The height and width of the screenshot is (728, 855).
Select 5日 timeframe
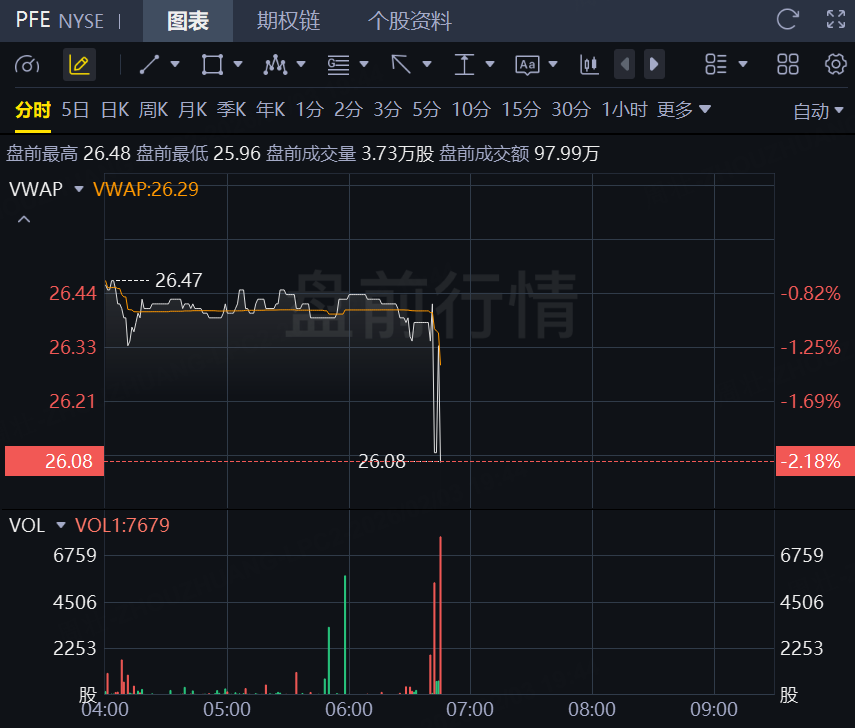(x=75, y=110)
